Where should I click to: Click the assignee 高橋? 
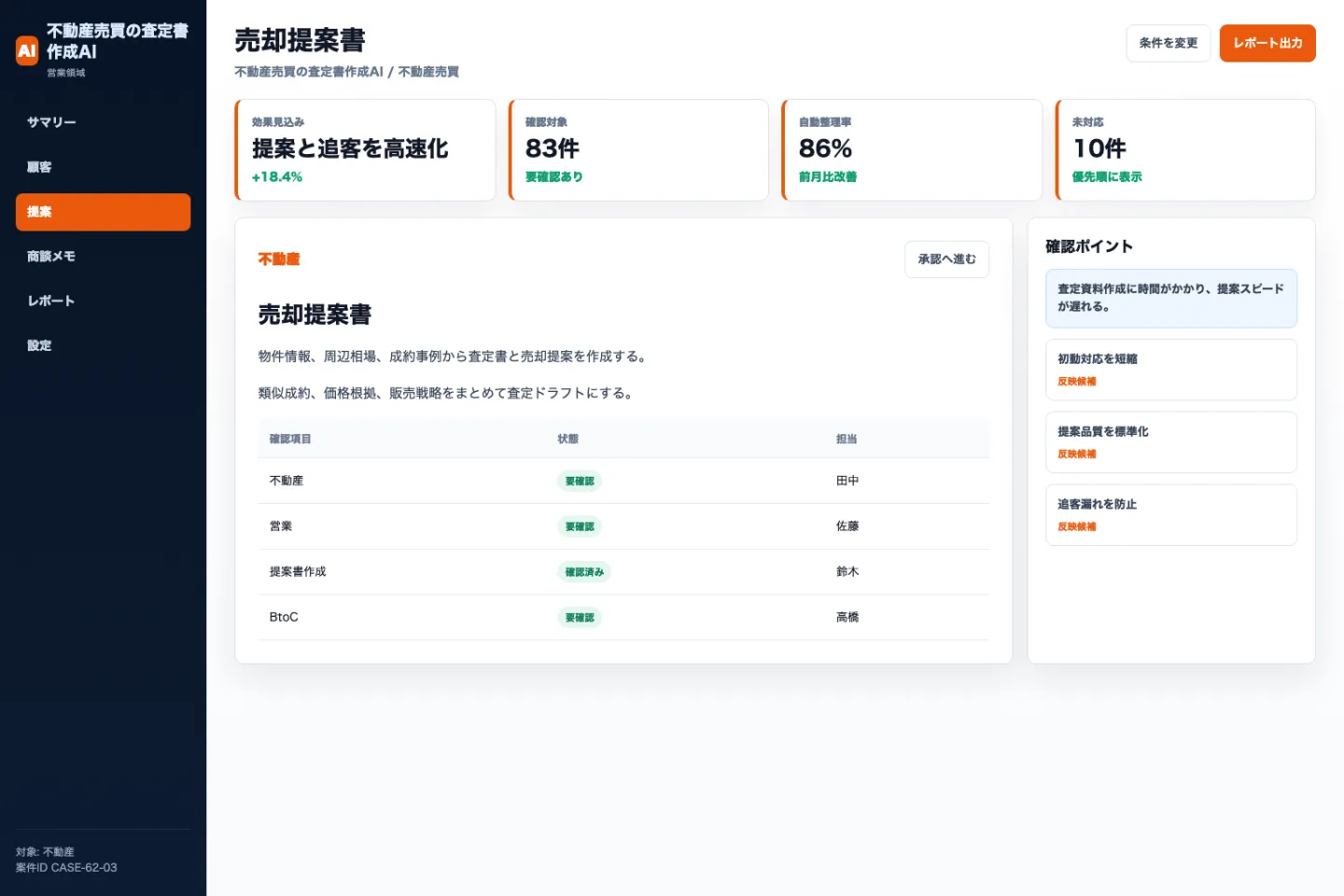coord(847,617)
